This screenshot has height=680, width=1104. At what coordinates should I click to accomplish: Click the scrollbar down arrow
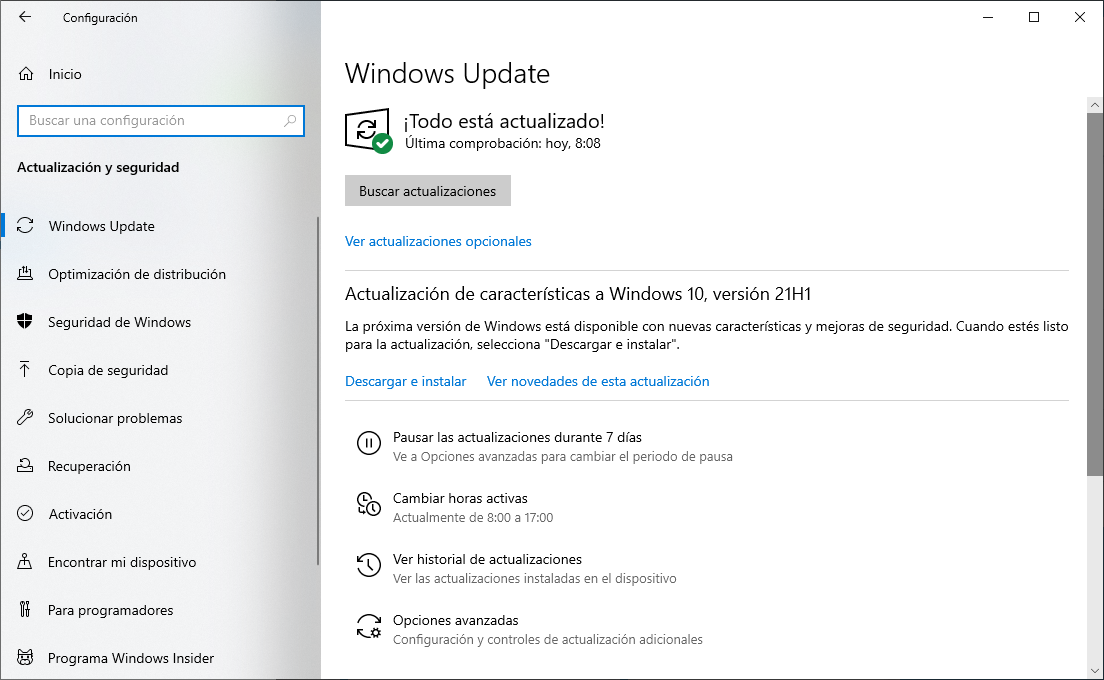tap(1094, 671)
